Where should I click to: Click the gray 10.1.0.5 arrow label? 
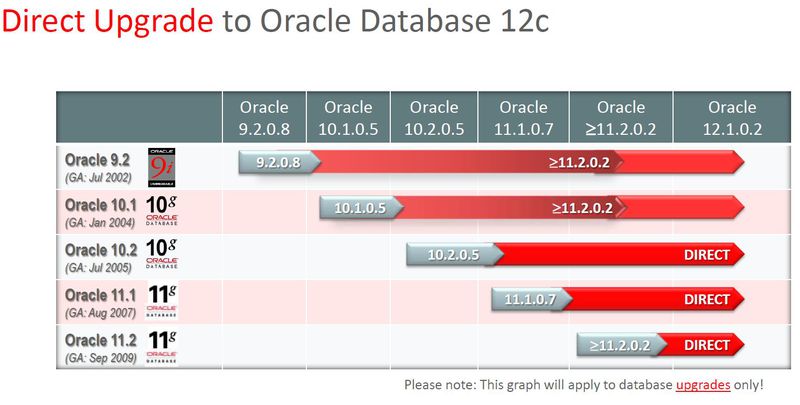(361, 208)
